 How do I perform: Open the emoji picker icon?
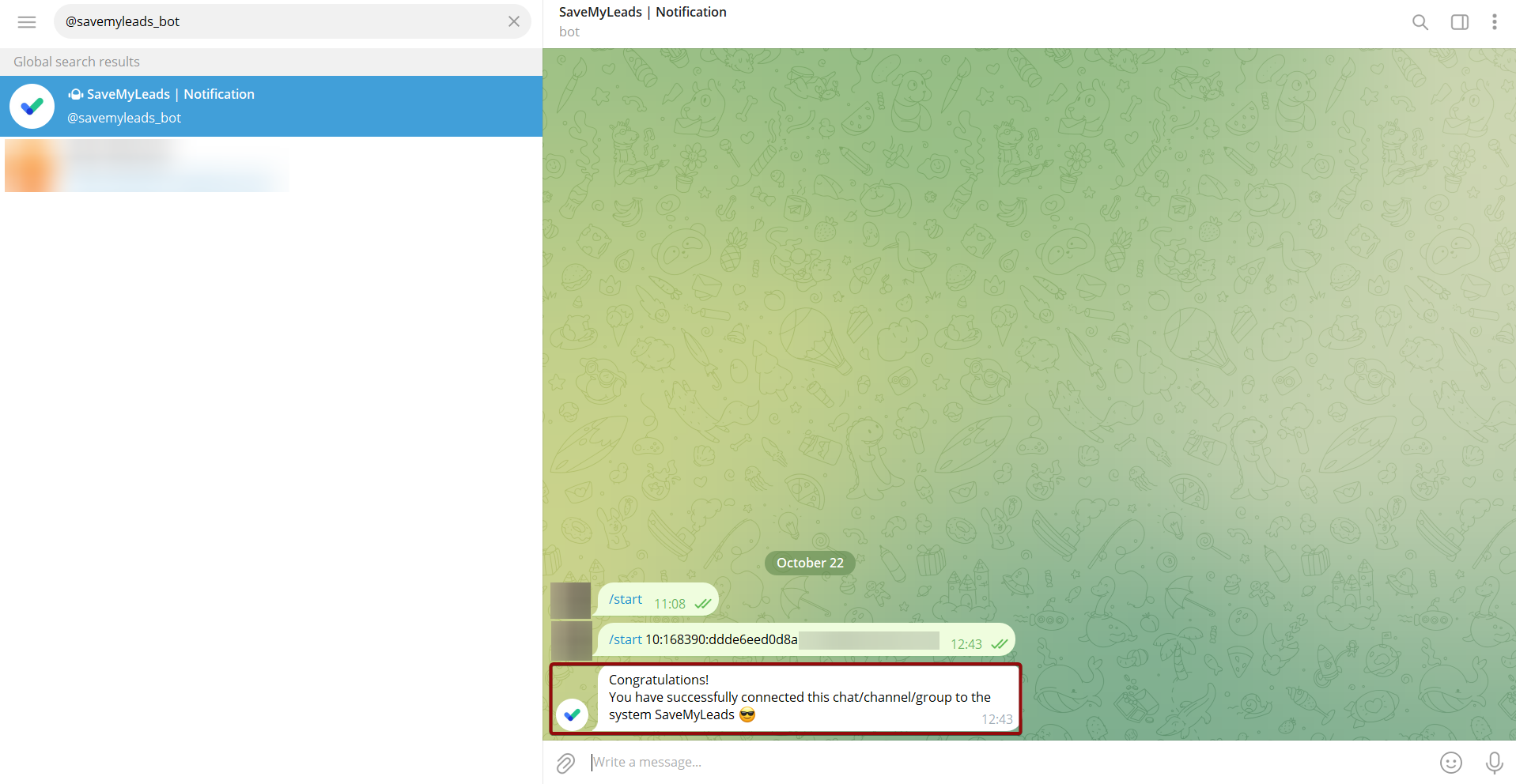coord(1451,762)
